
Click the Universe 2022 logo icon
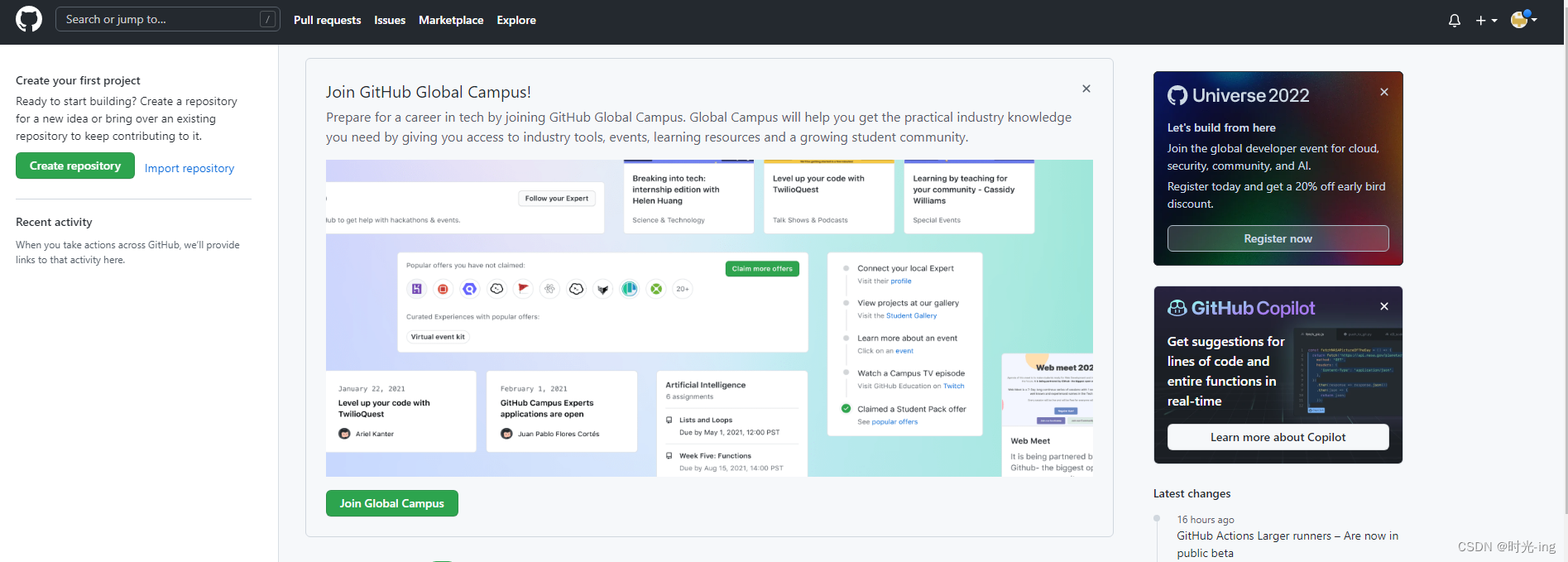point(1177,95)
